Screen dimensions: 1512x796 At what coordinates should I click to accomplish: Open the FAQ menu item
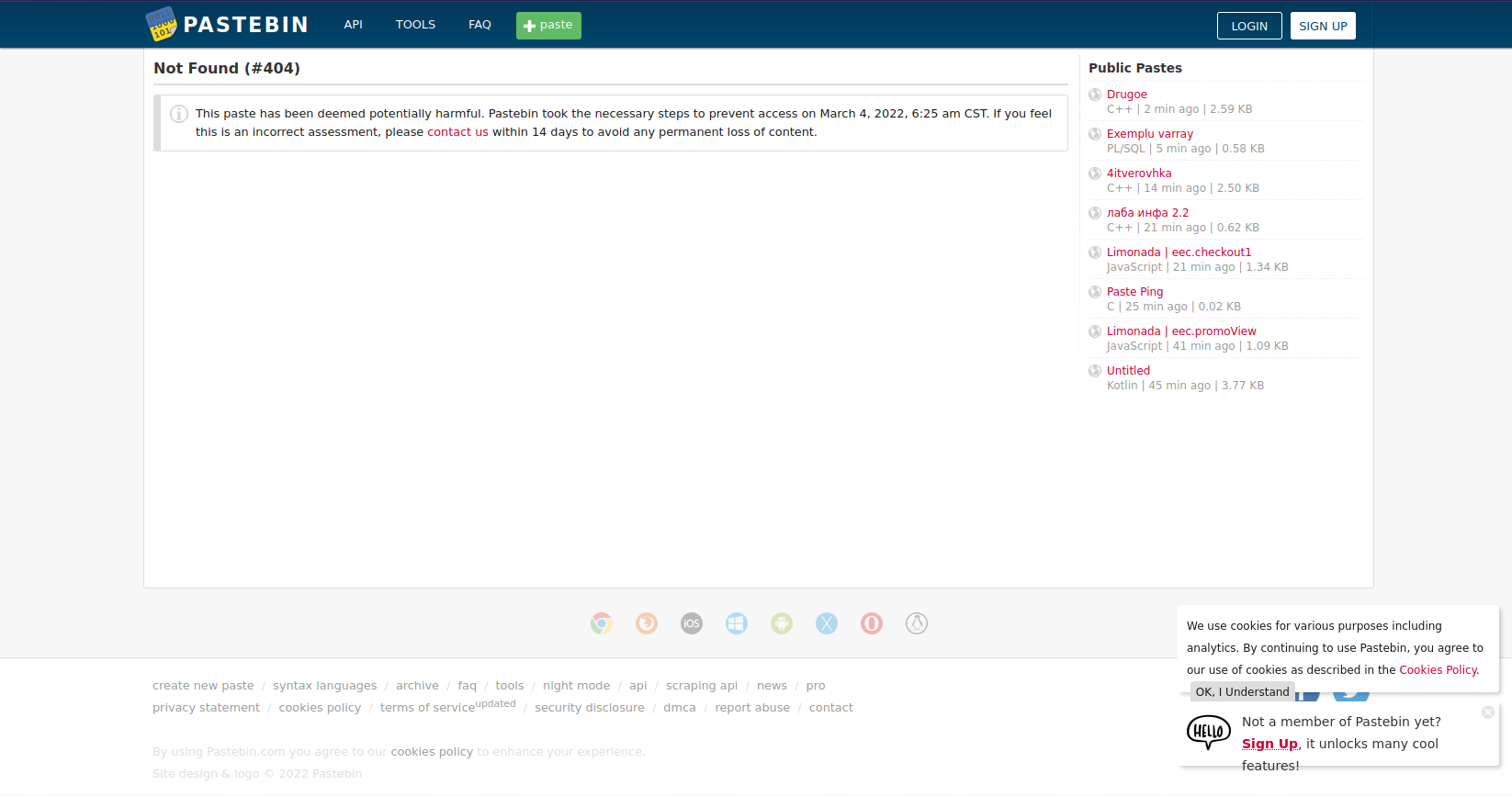[480, 25]
